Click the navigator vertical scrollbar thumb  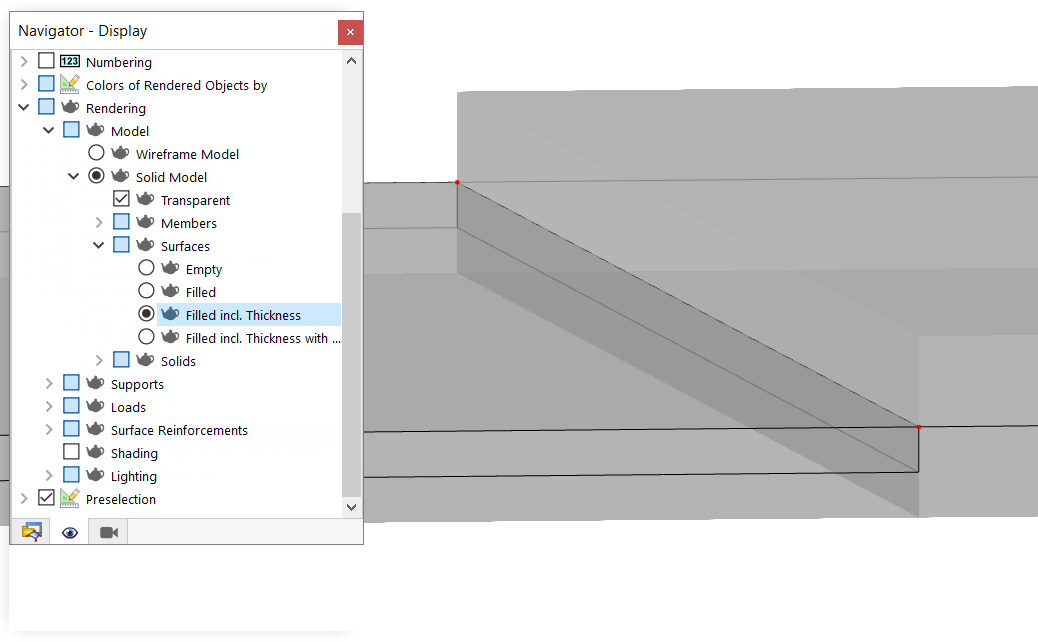point(352,354)
